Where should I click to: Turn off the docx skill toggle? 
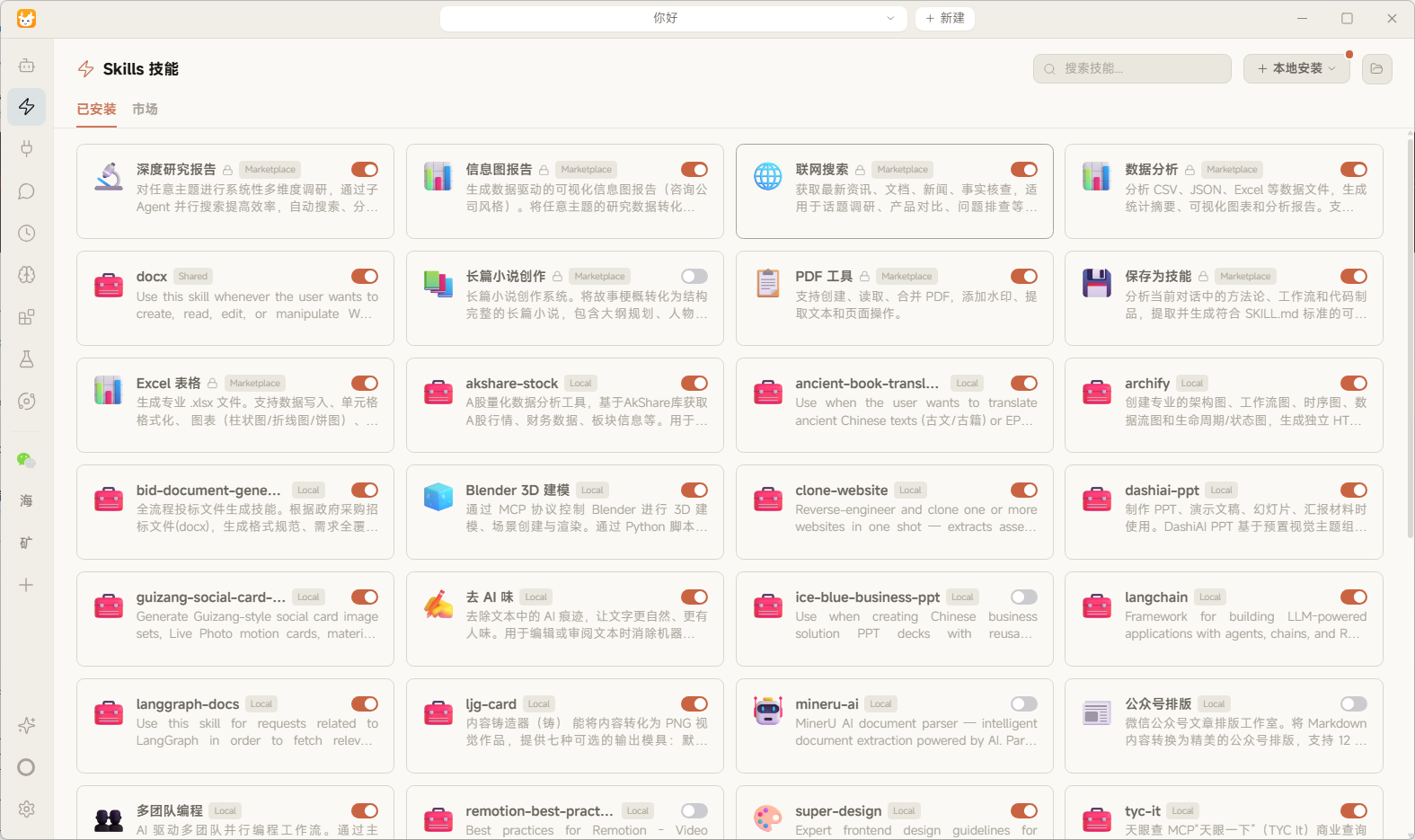[365, 277]
